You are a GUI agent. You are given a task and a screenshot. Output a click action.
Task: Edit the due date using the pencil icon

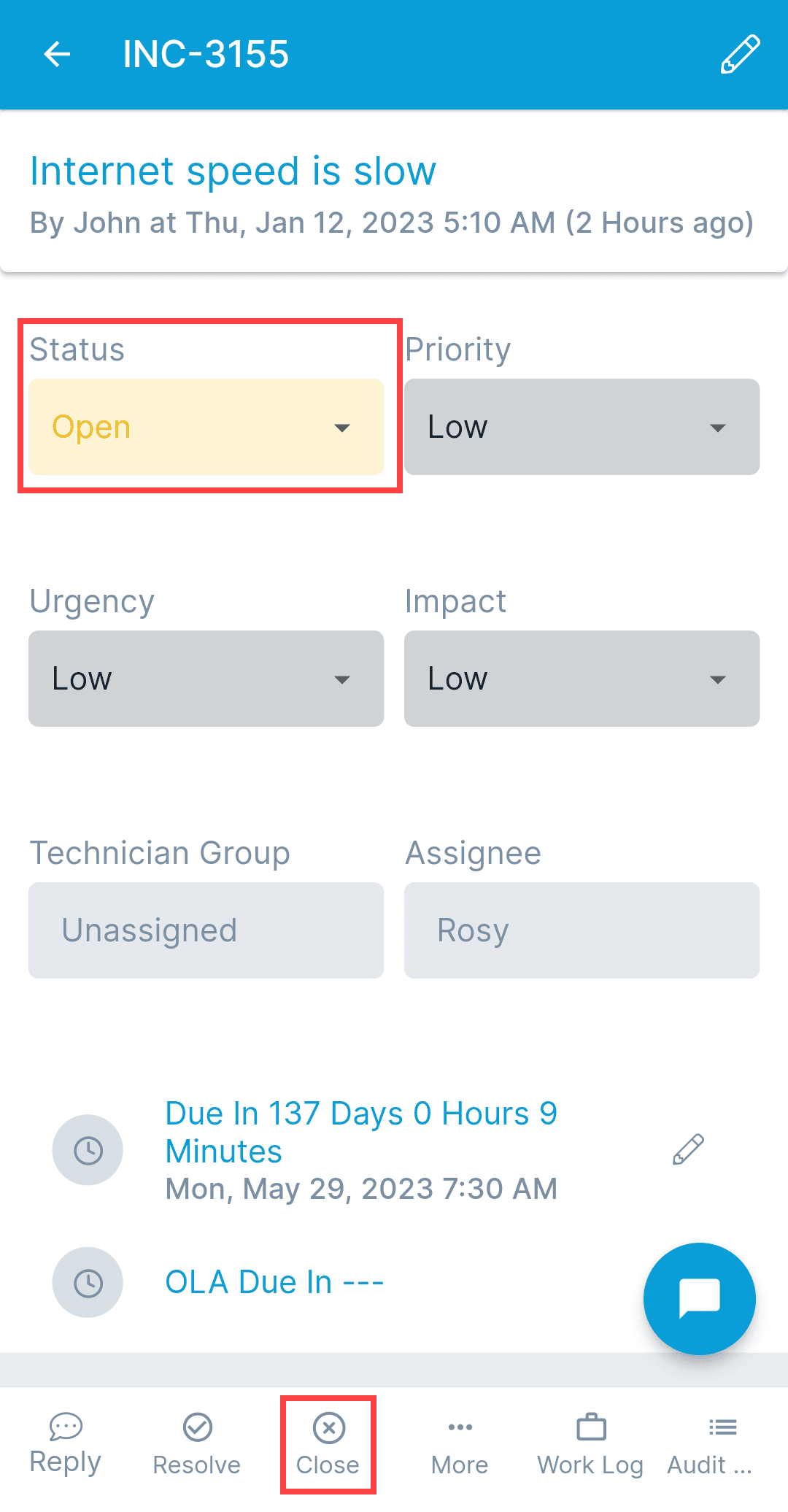[687, 1148]
